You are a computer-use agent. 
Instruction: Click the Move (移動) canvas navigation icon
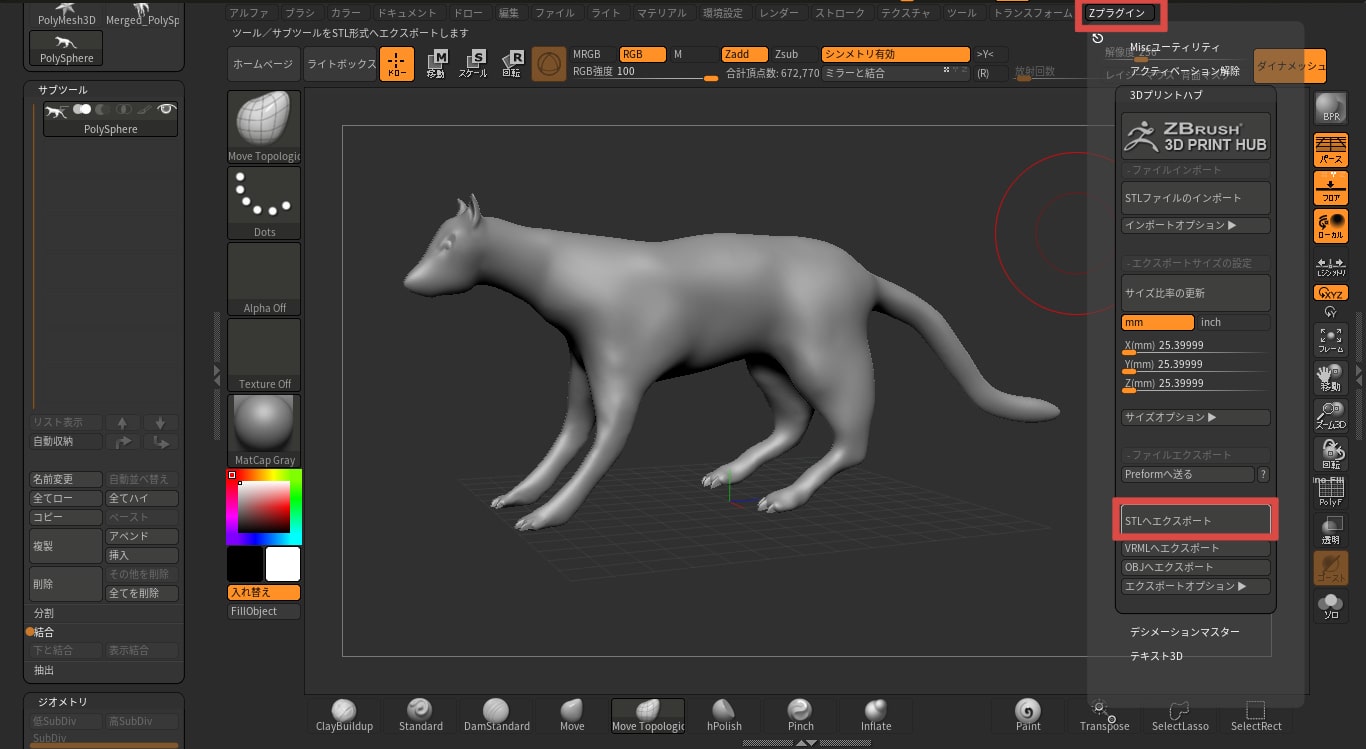point(1331,378)
